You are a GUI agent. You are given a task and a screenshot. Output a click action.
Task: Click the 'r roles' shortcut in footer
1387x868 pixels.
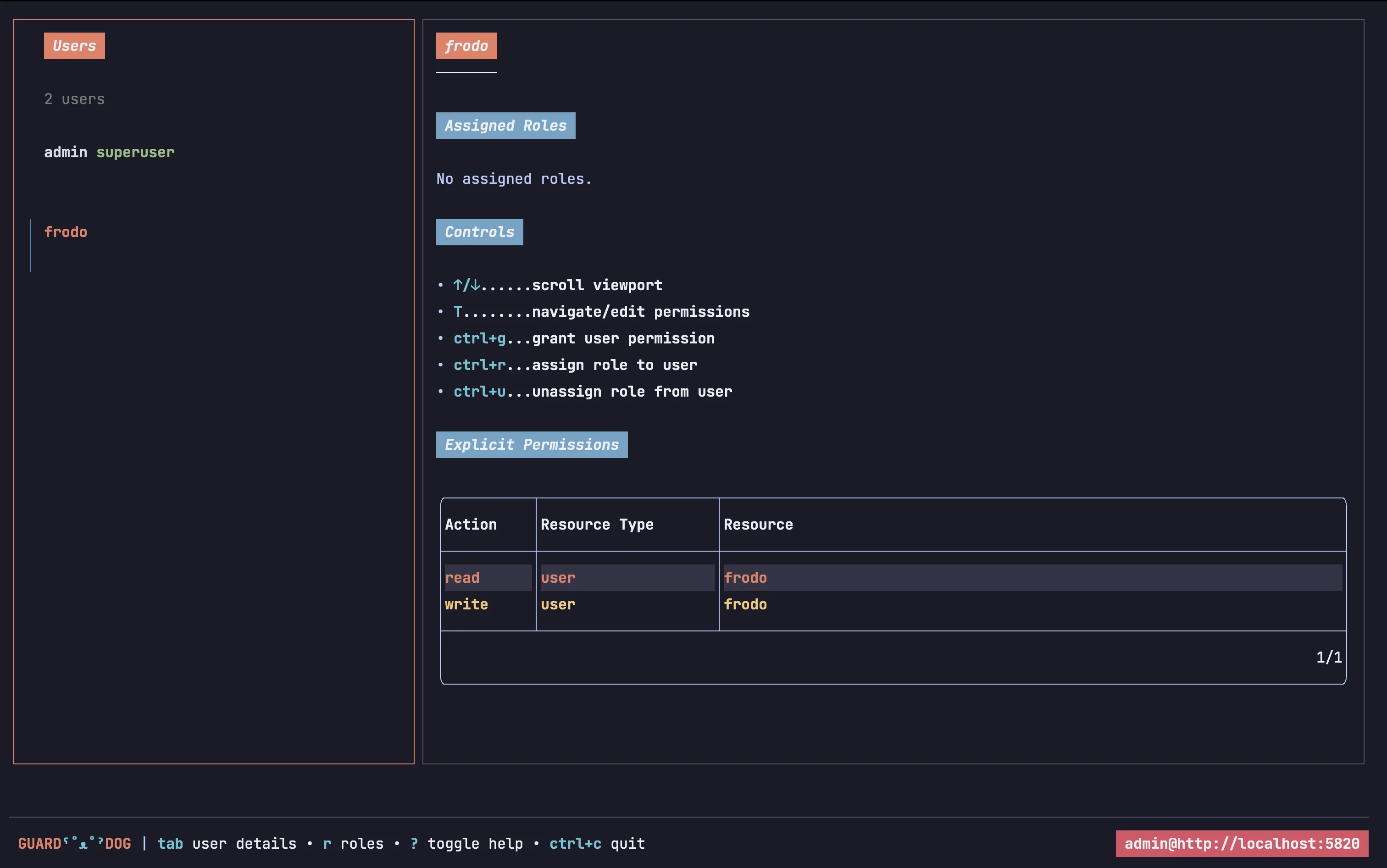point(353,843)
